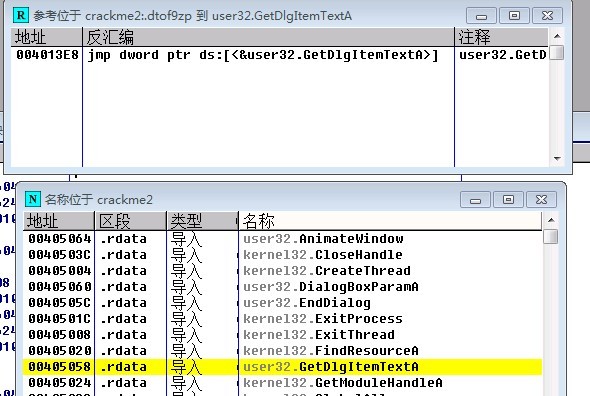The width and height of the screenshot is (590, 396).
Task: Click address 00405020 in names list
Action: pos(59,351)
